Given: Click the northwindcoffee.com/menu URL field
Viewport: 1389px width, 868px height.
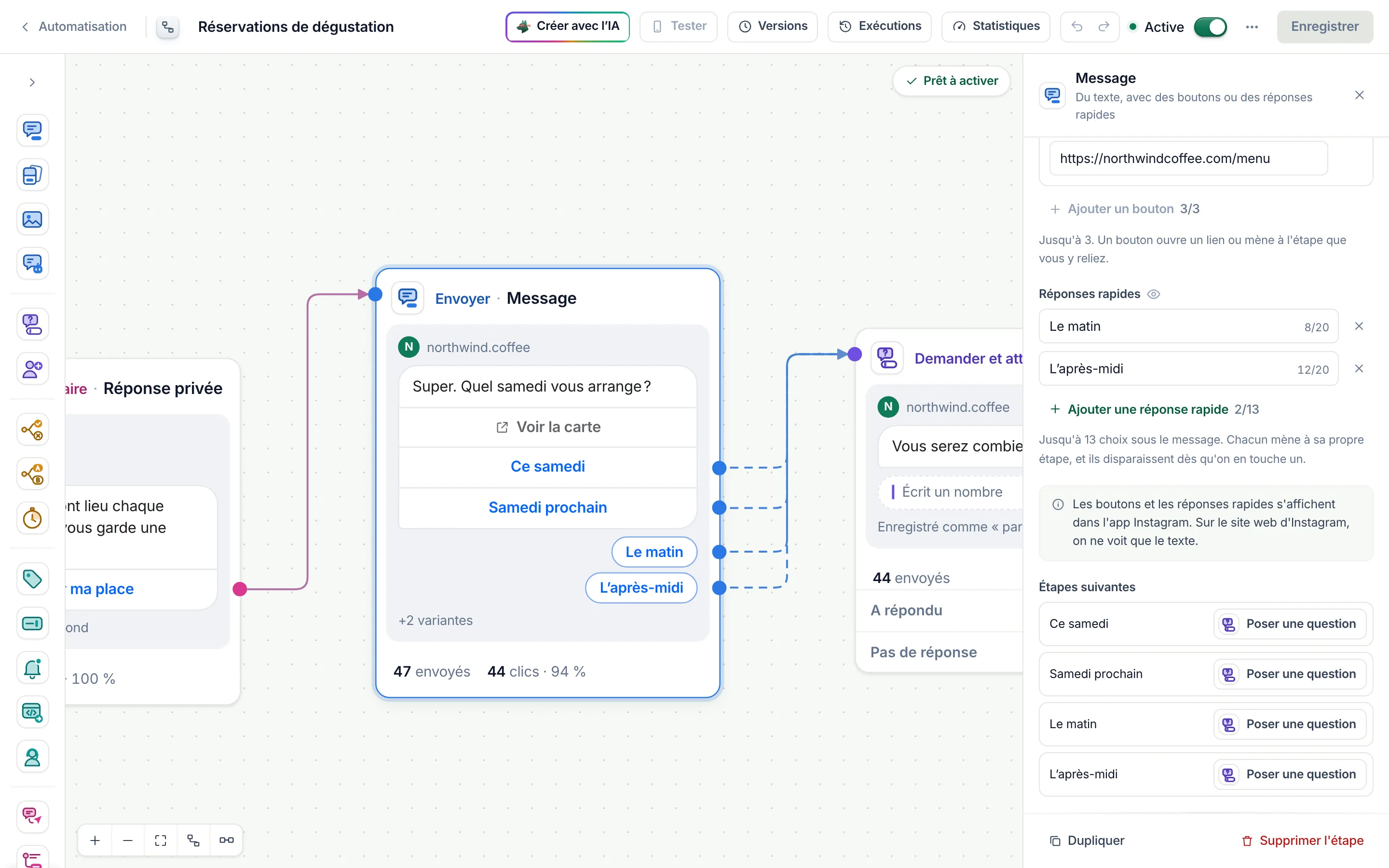Looking at the screenshot, I should (x=1188, y=159).
